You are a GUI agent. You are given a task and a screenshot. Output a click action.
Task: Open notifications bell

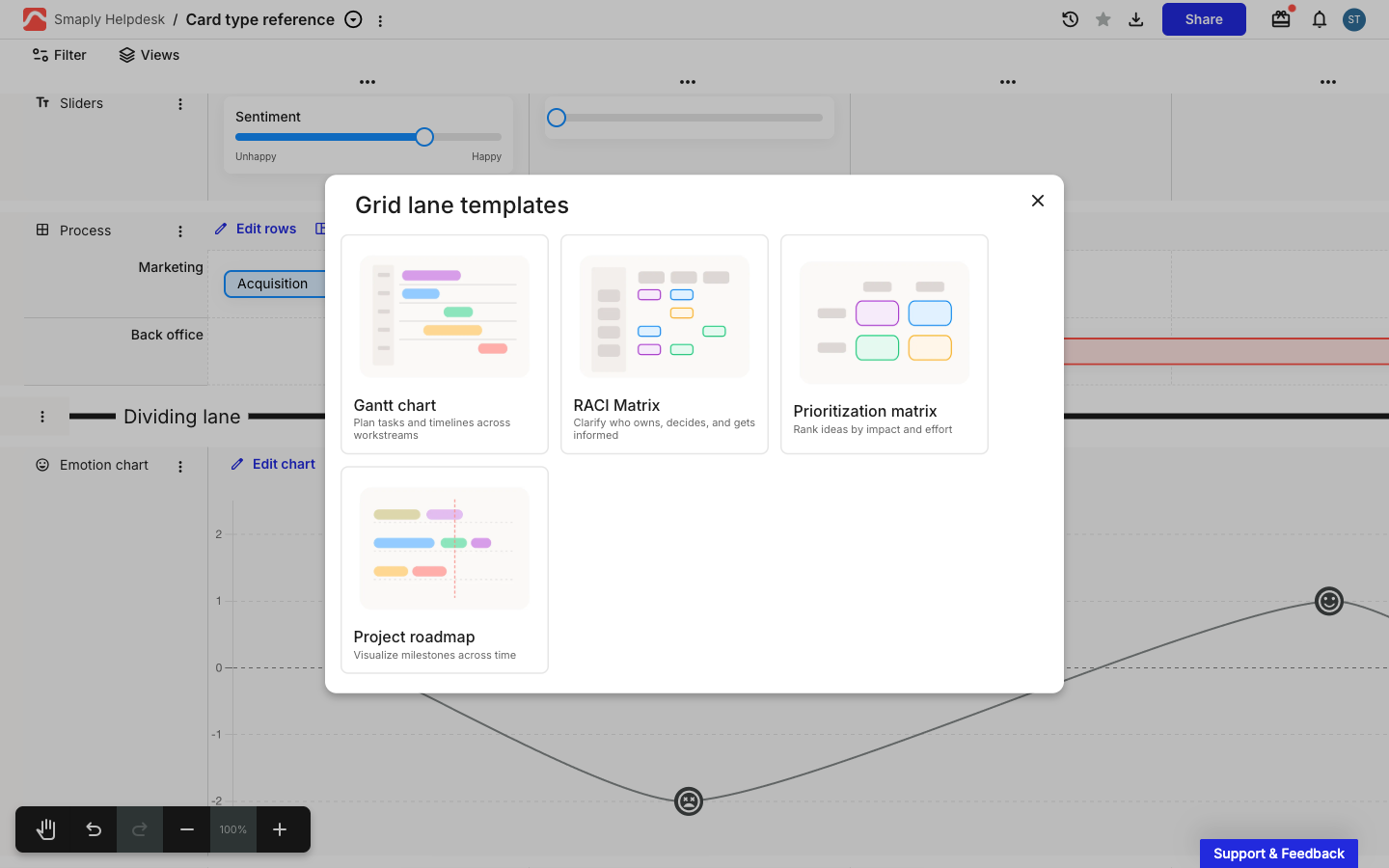[1320, 19]
